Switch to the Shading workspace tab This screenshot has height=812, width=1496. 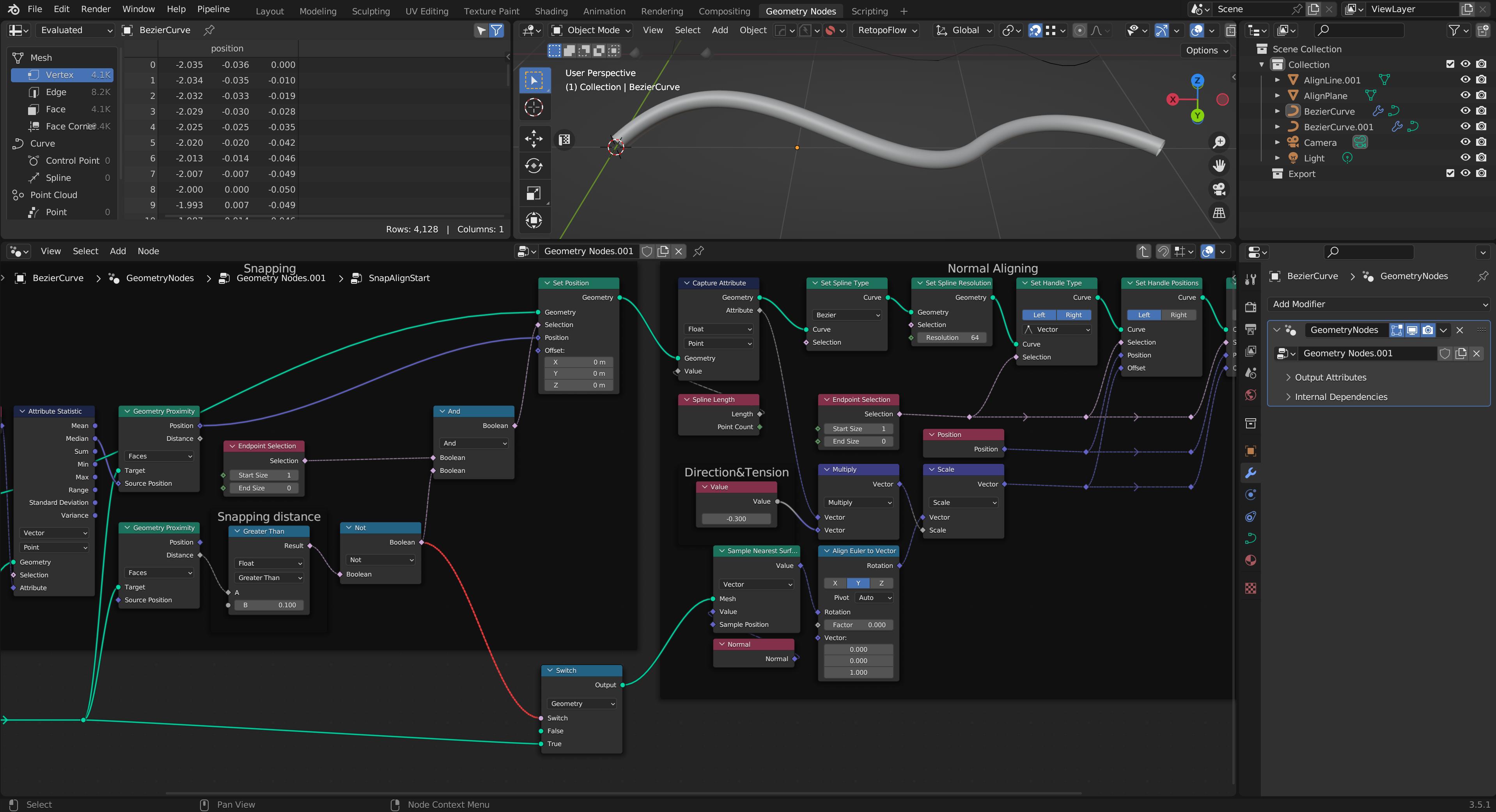(551, 11)
